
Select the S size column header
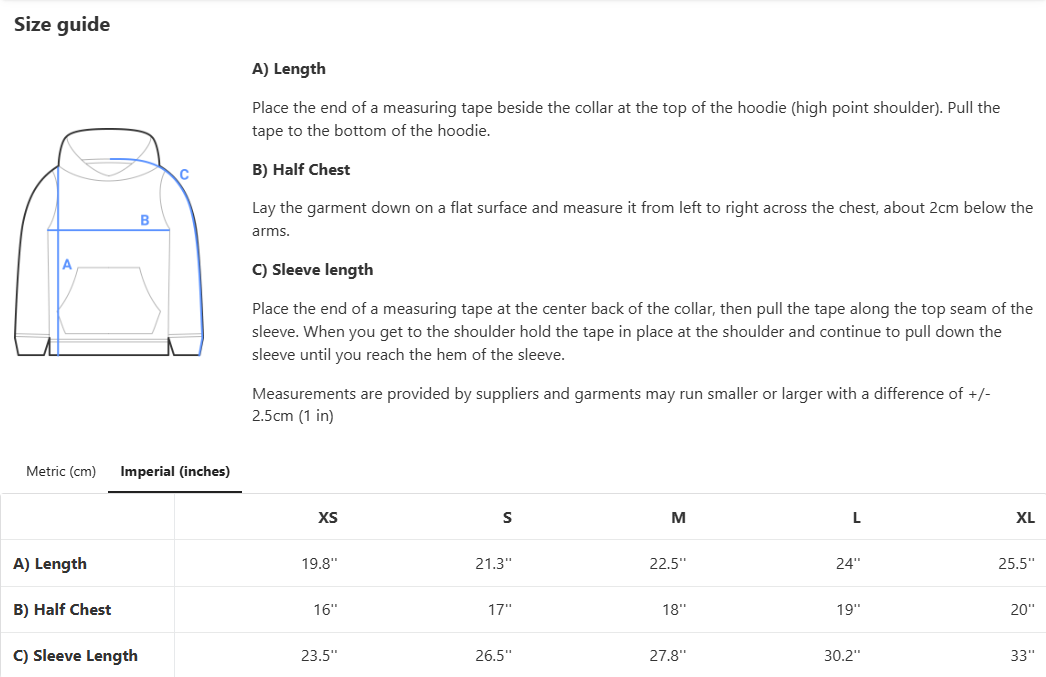tap(507, 518)
